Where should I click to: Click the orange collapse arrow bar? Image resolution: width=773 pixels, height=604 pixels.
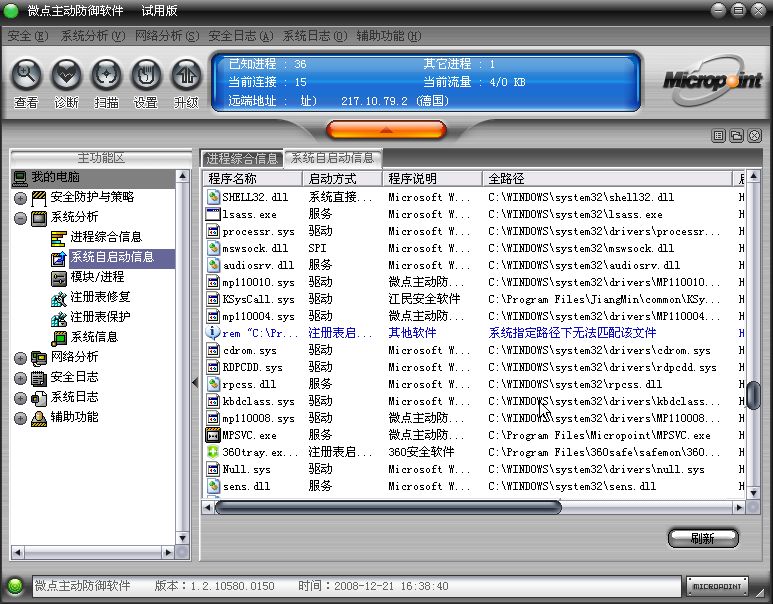click(x=386, y=130)
